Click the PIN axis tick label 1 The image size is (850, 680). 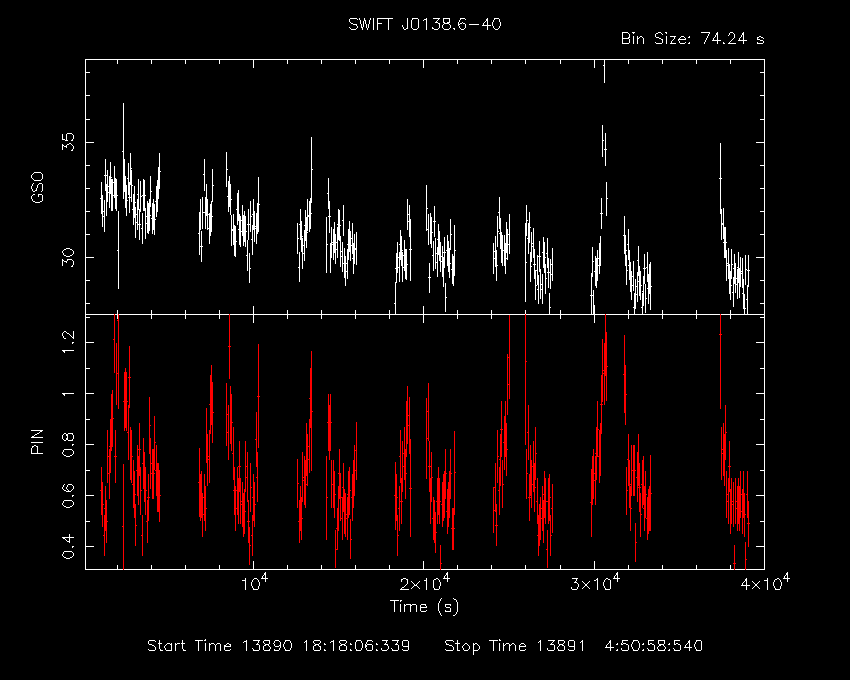pos(68,393)
